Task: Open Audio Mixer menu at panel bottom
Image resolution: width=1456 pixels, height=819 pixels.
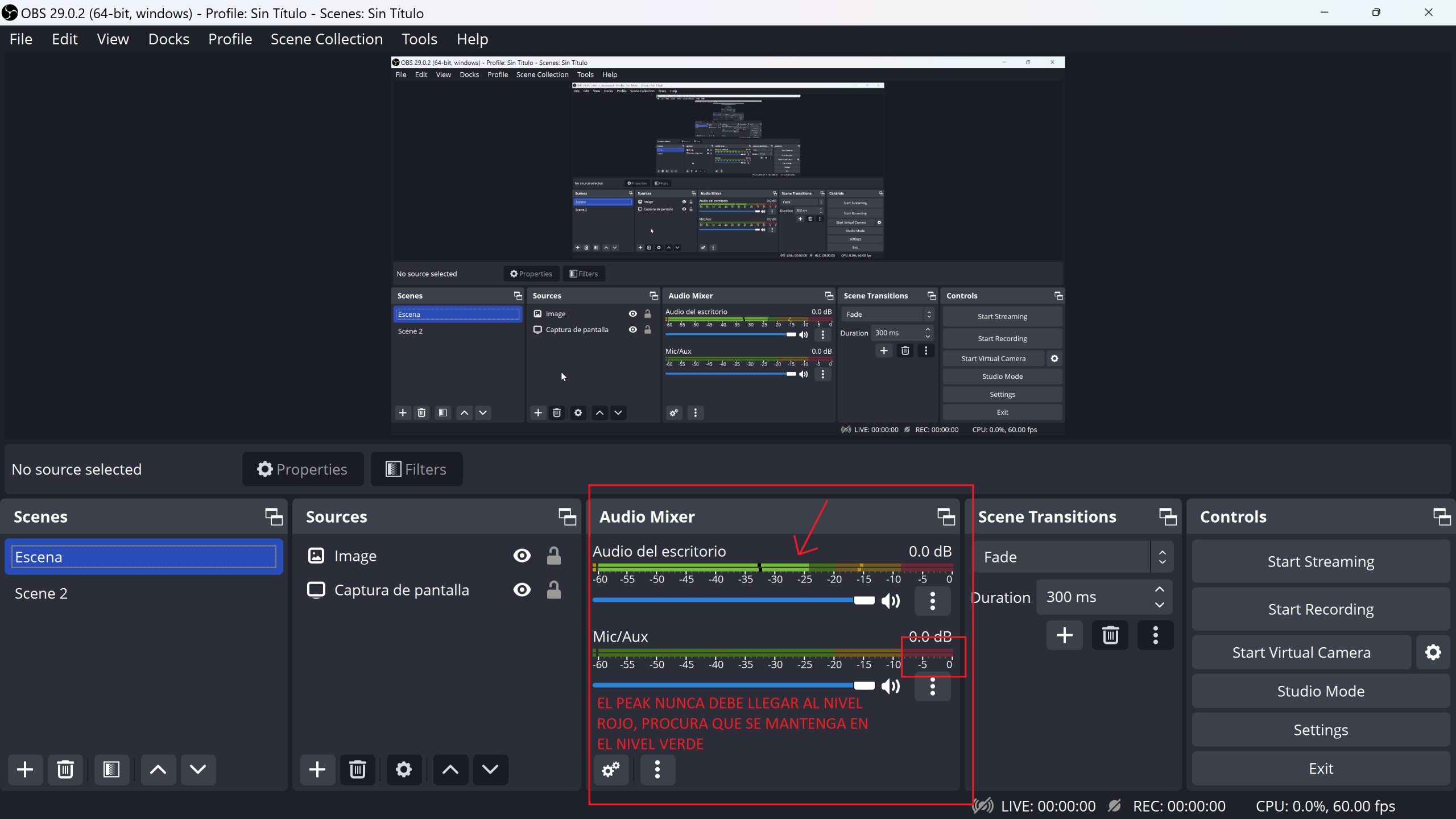Action: pos(657,770)
